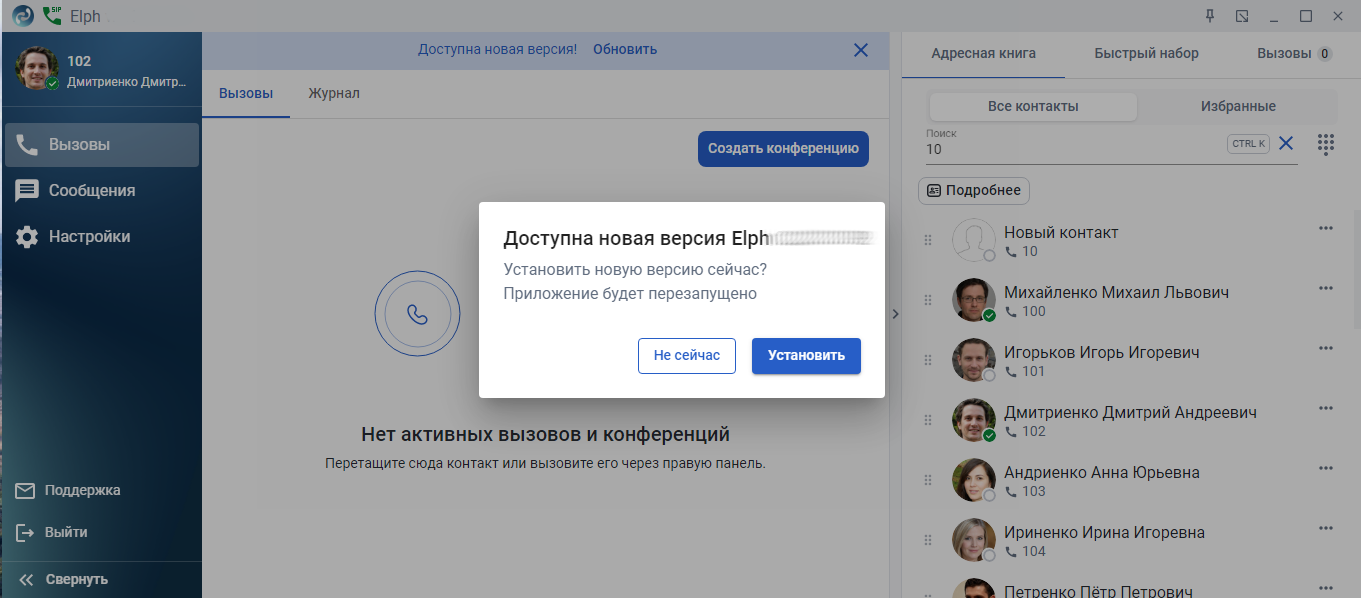
Task: Focus the Поиск contact search field
Action: coord(1070,149)
